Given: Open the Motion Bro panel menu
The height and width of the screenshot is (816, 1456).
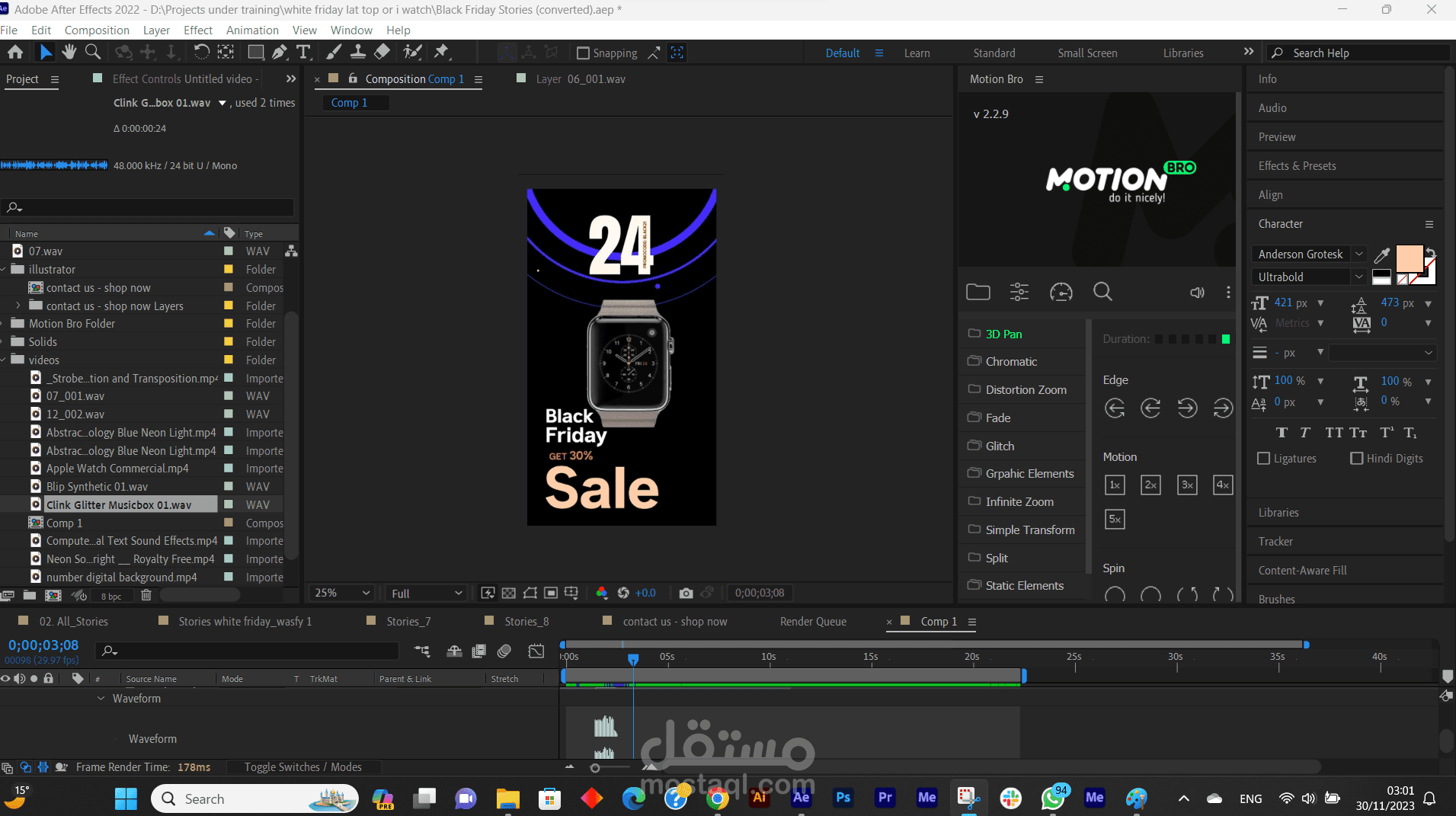Looking at the screenshot, I should 1038,79.
